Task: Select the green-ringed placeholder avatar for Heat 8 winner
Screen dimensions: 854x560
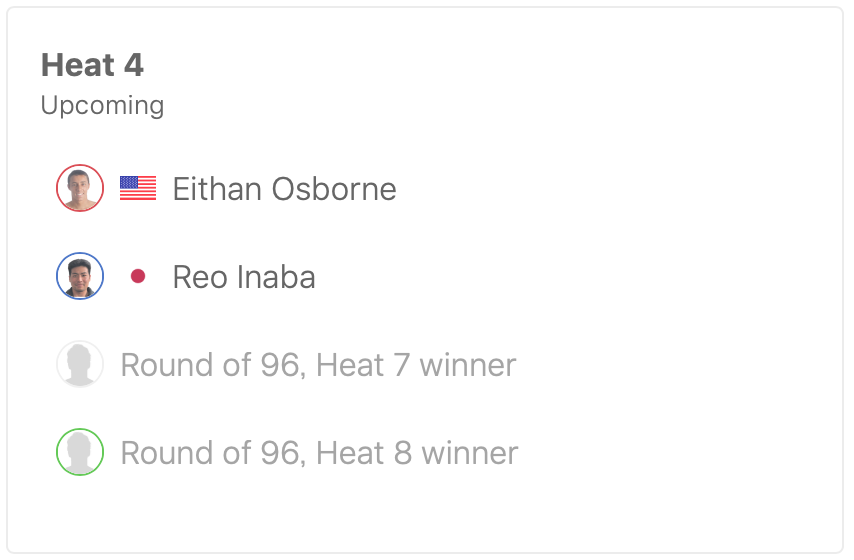Action: [80, 452]
